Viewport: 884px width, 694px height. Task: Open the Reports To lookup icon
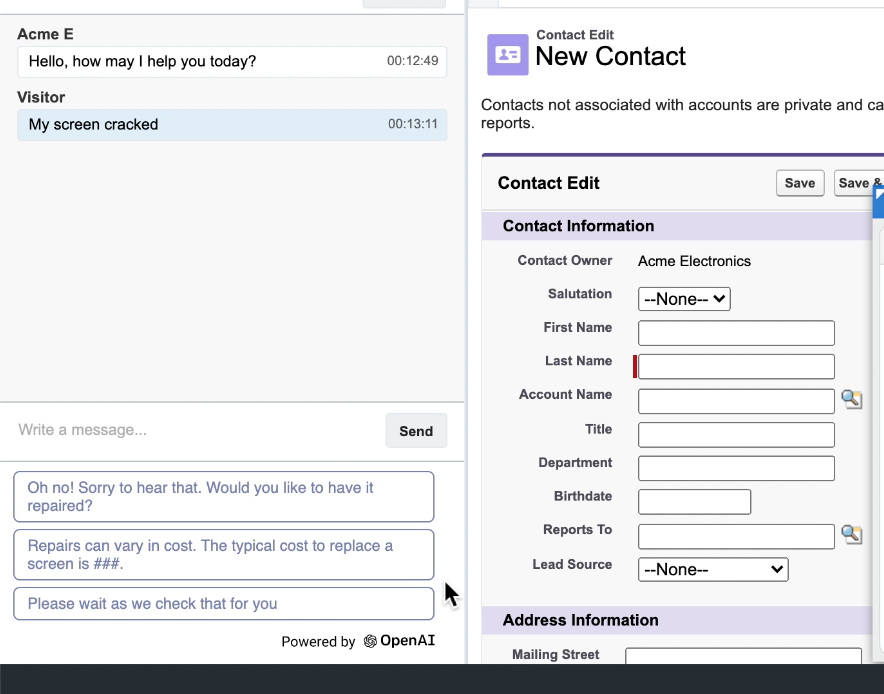[x=851, y=534]
